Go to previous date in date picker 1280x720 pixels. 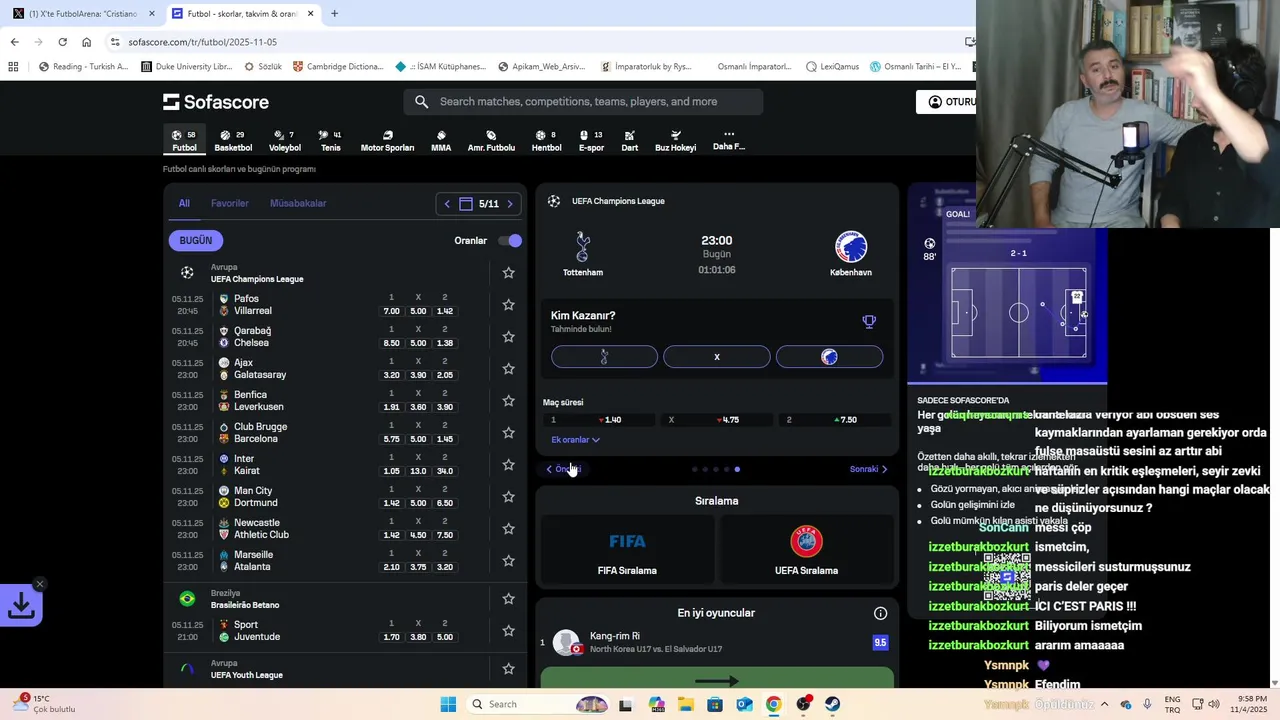point(447,204)
